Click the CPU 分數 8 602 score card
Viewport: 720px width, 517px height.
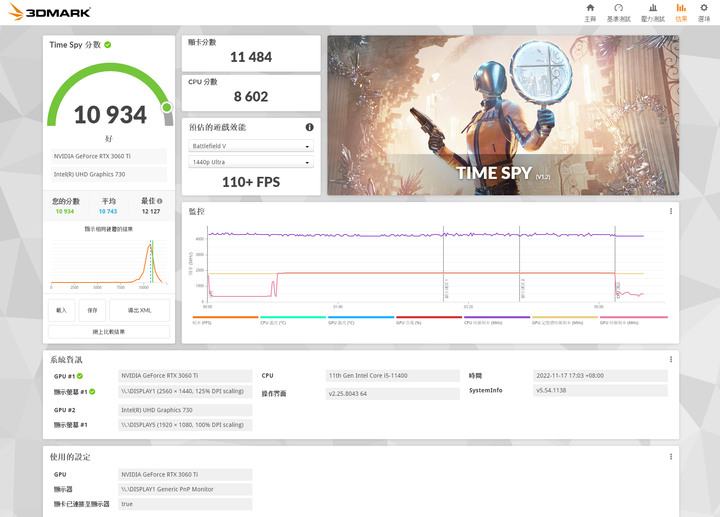pos(251,93)
